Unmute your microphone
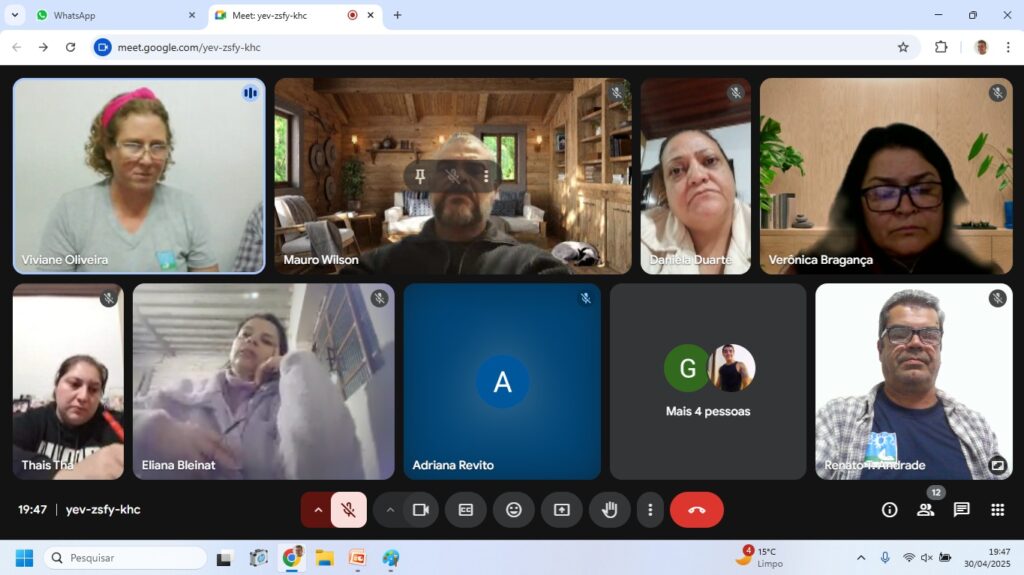This screenshot has width=1024, height=575. (x=348, y=510)
